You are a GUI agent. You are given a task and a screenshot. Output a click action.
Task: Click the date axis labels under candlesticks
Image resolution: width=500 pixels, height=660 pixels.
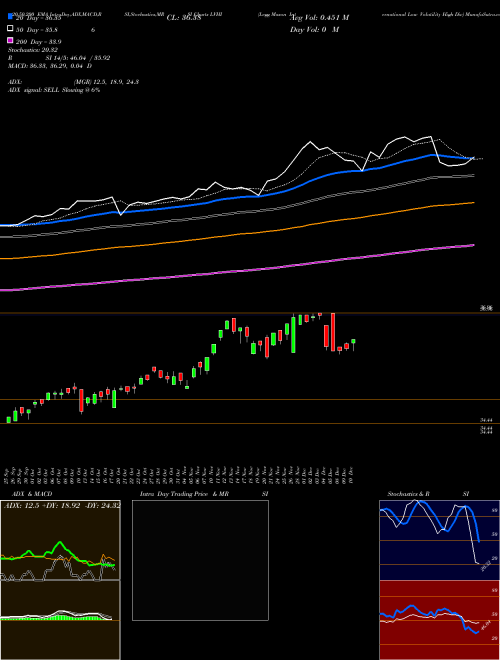pyautogui.click(x=178, y=475)
